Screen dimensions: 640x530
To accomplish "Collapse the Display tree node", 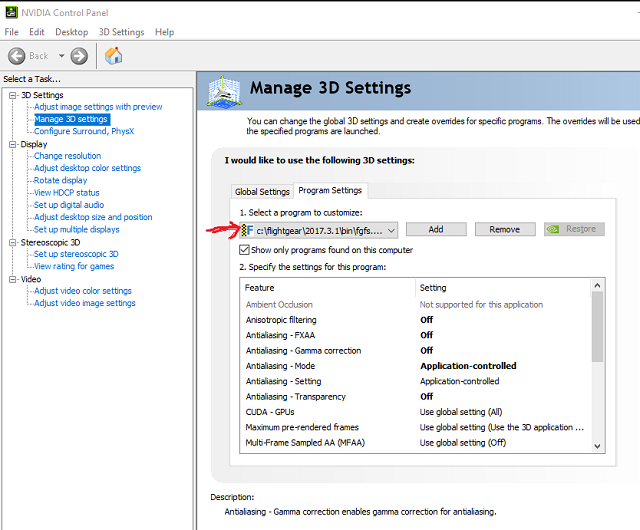I will pos(11,144).
